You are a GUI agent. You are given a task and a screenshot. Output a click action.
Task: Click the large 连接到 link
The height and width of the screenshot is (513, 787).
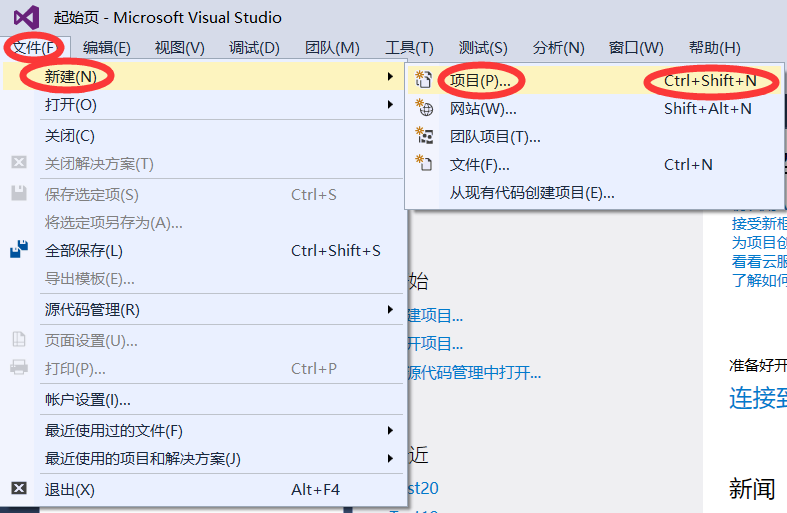758,398
